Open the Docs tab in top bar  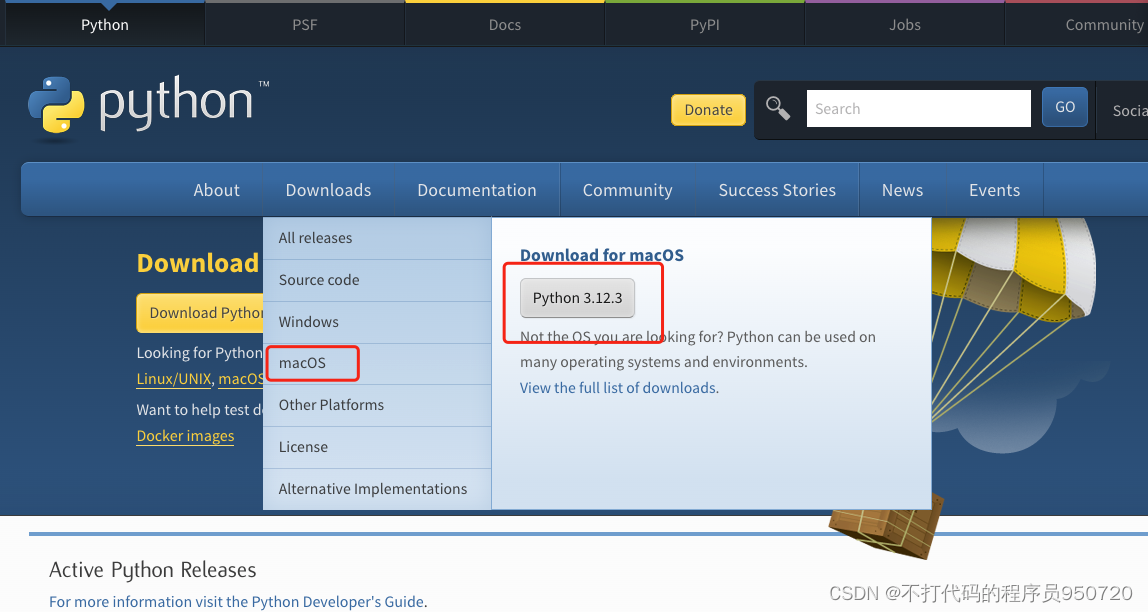(x=504, y=24)
